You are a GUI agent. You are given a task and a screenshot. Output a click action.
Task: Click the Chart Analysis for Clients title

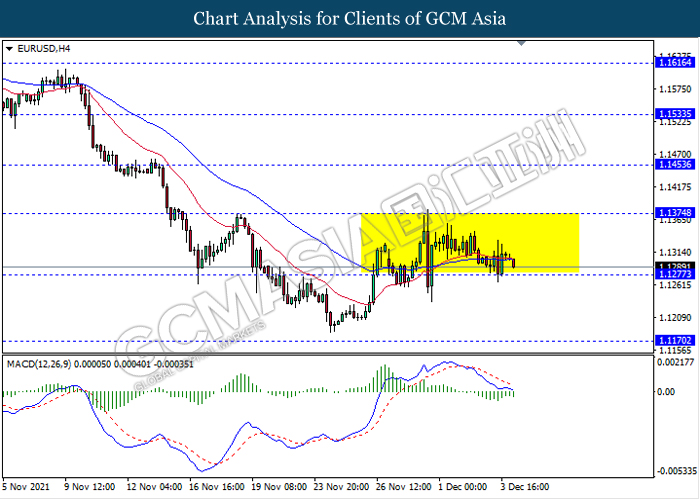(x=350, y=19)
